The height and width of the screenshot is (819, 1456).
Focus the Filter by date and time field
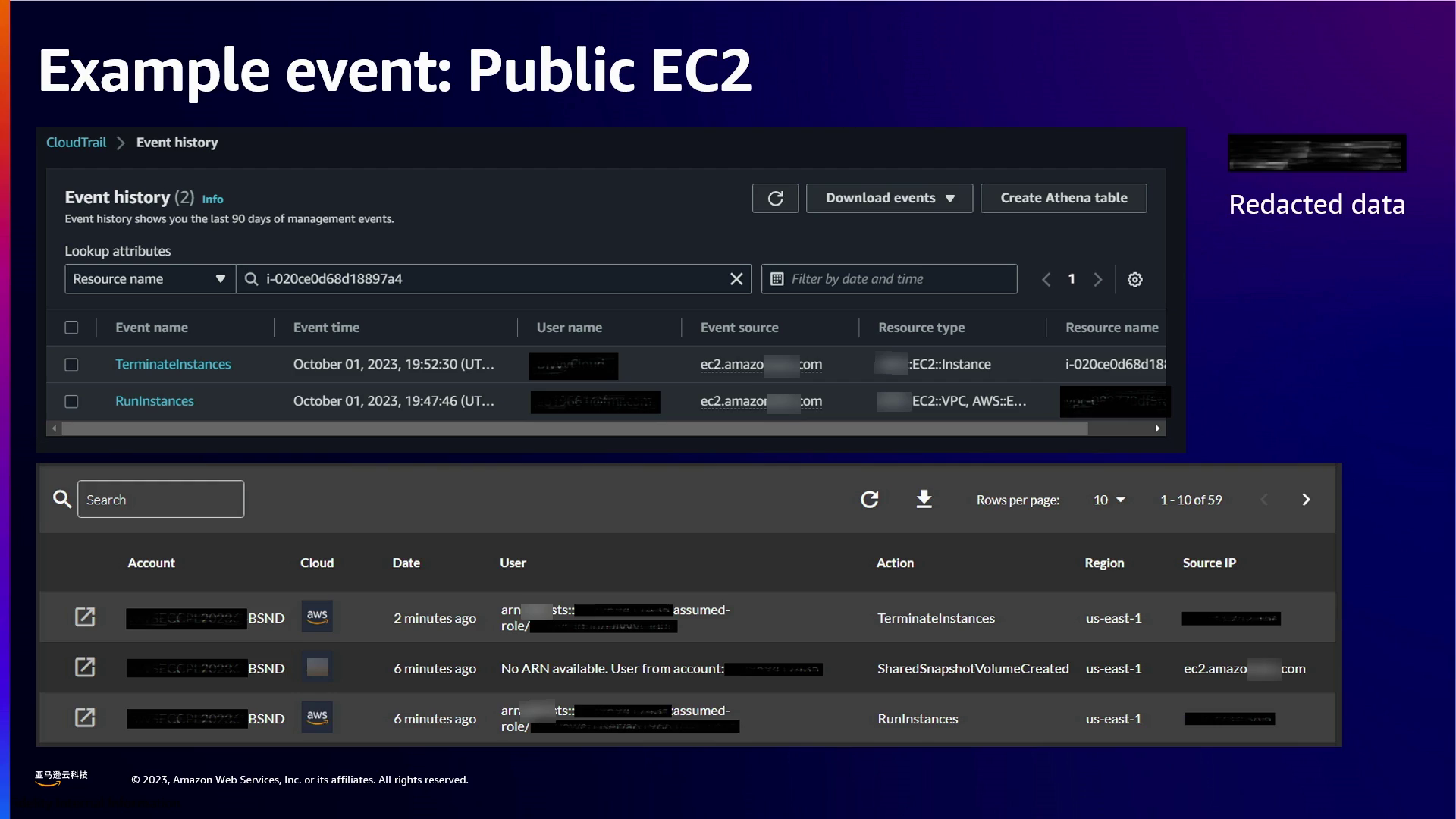coord(889,279)
